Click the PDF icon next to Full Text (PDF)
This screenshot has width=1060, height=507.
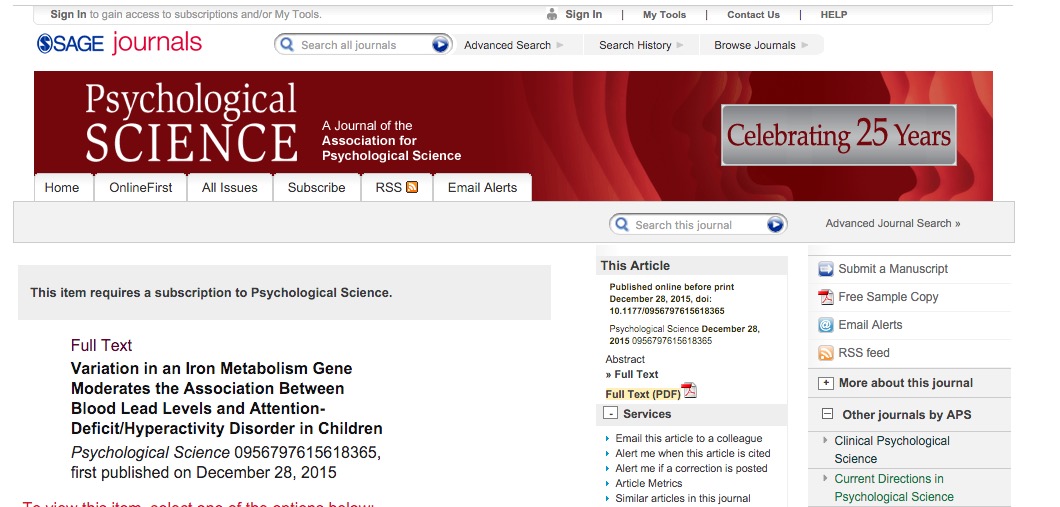[689, 391]
